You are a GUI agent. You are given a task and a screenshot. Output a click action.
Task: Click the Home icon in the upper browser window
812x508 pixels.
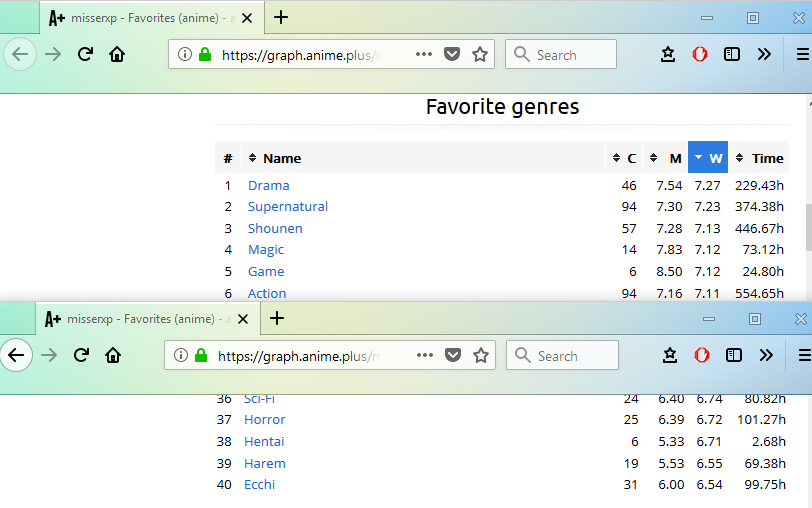pos(117,55)
